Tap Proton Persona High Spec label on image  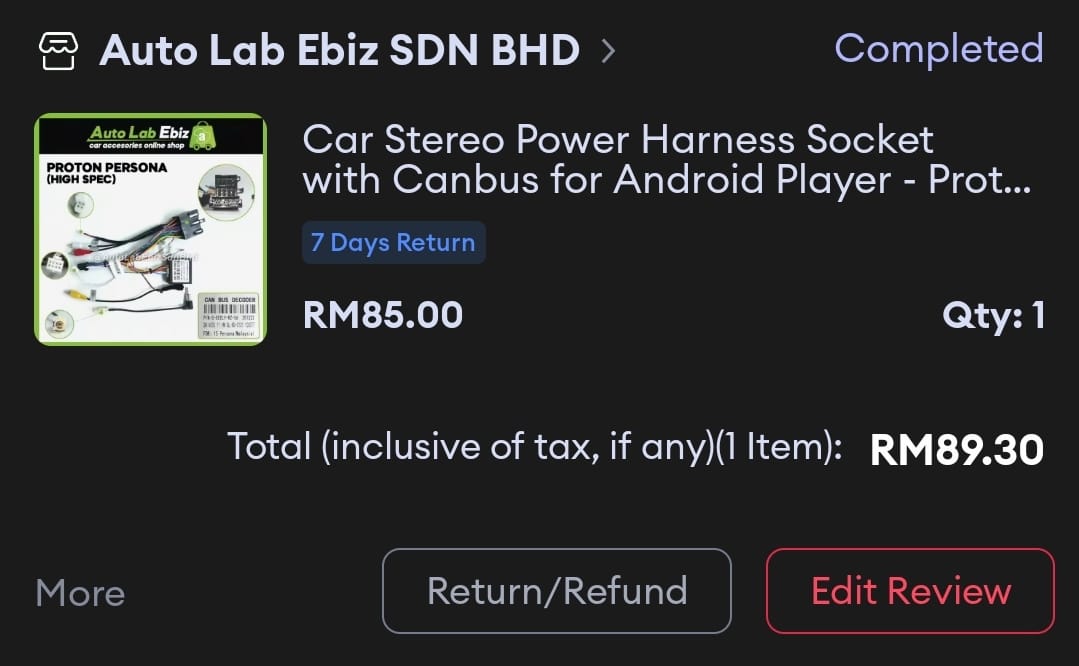[106, 172]
